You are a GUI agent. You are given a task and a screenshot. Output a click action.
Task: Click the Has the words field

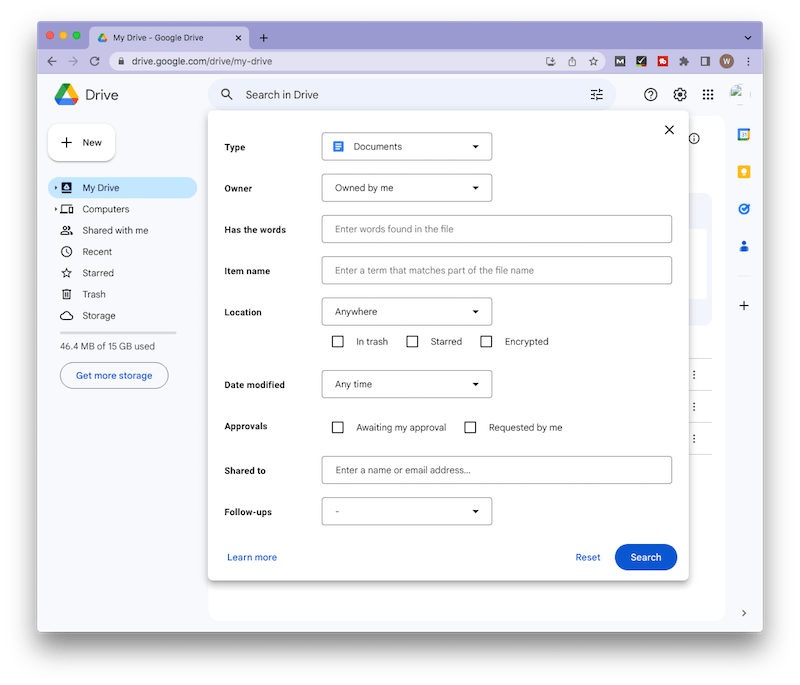click(496, 229)
